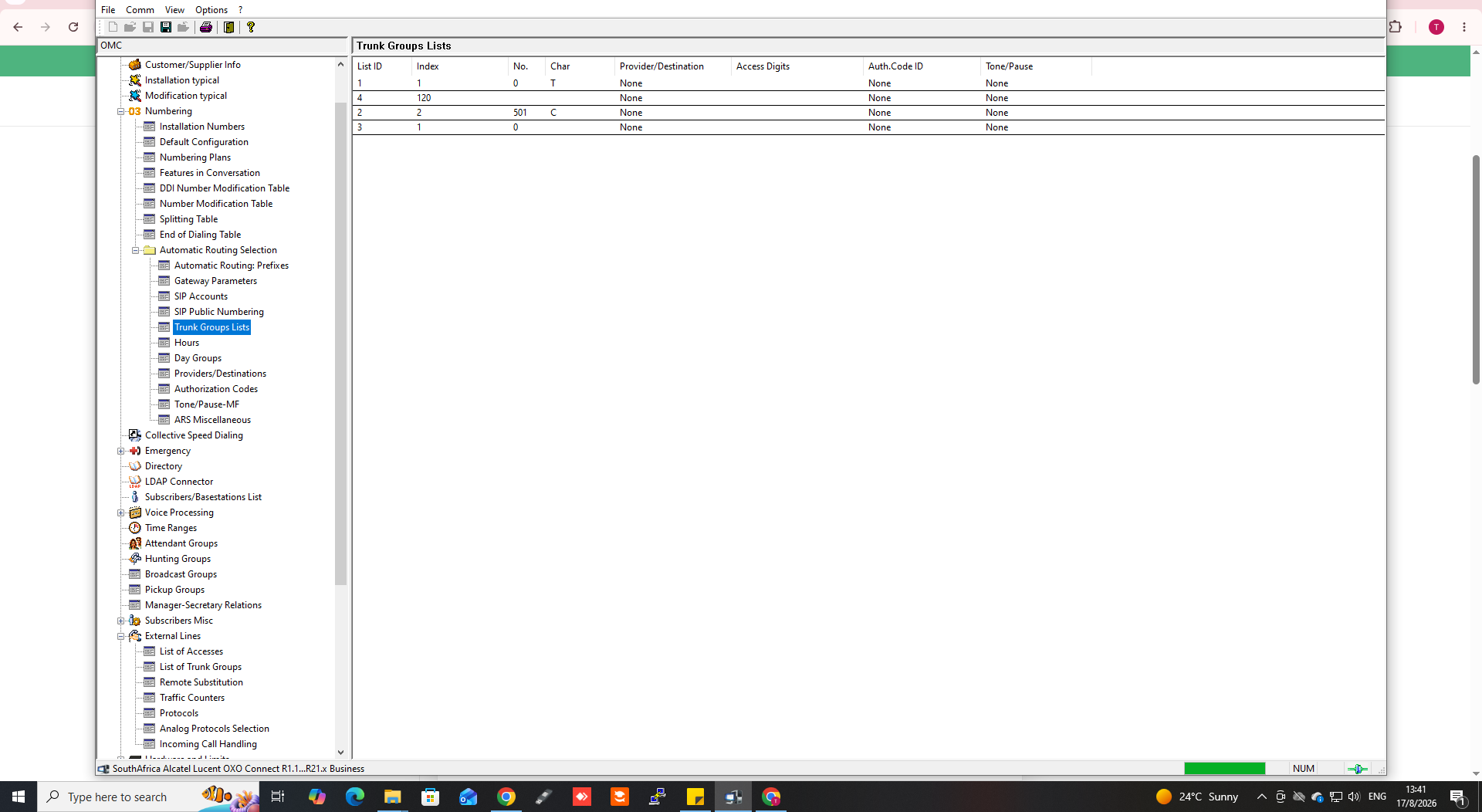Select Incoming Call Handling item
1482x812 pixels.
tap(208, 744)
